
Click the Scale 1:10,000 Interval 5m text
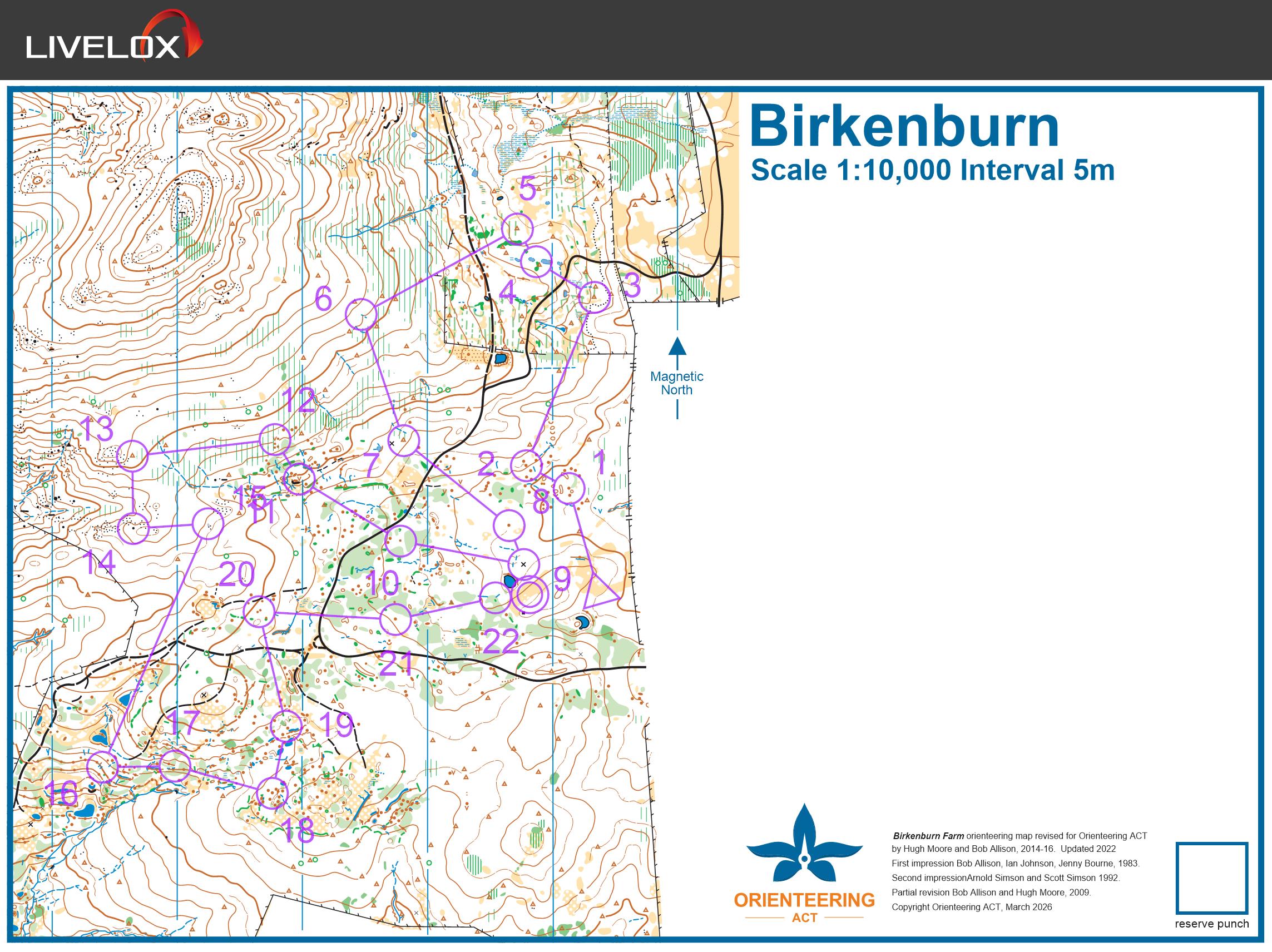(x=932, y=171)
